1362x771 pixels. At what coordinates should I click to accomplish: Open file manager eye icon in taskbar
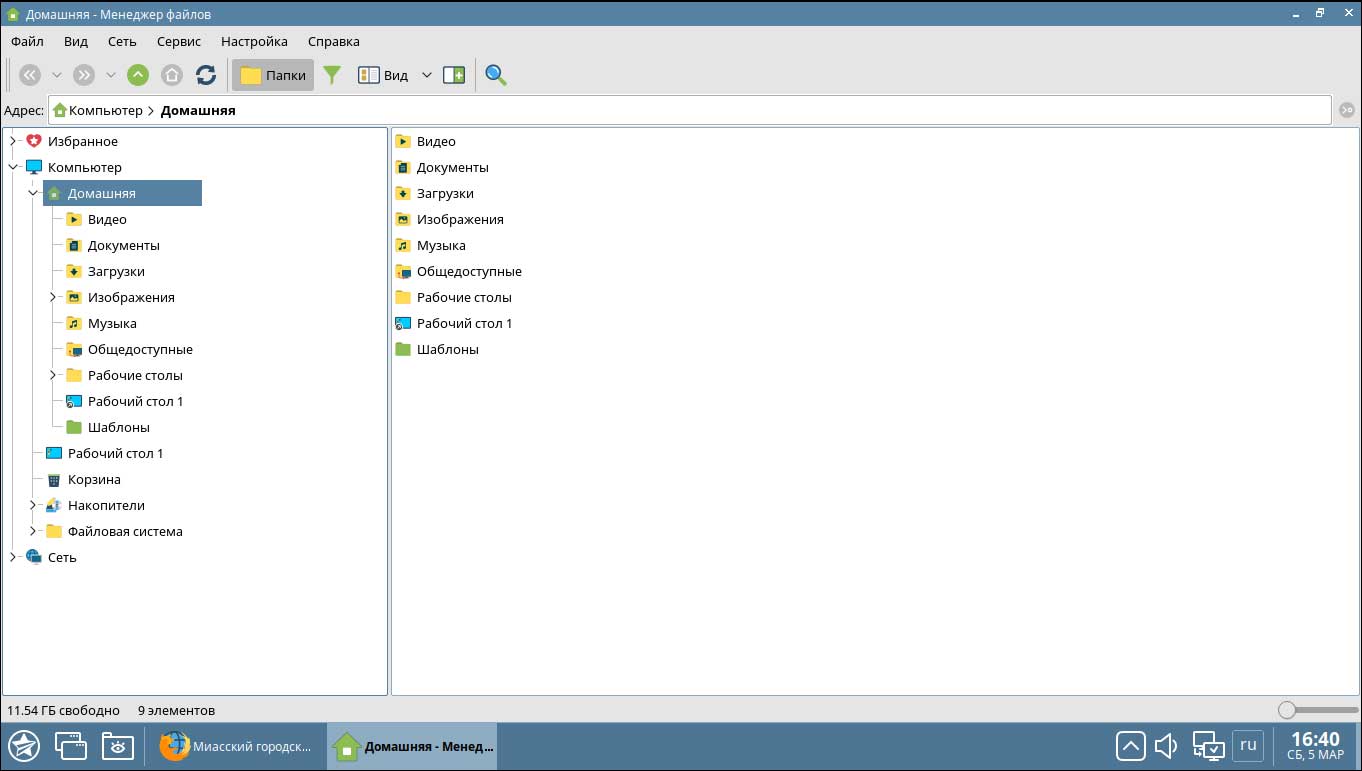(118, 745)
